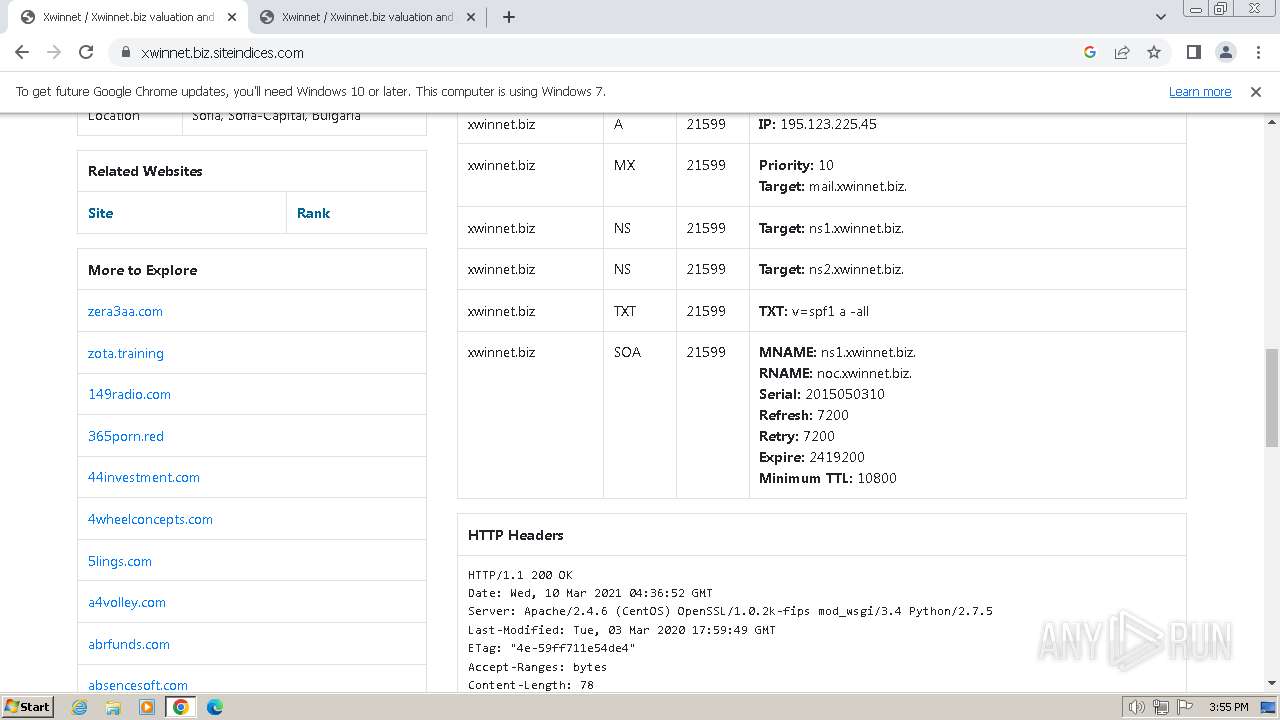Close the second Xwinnet tab
Screen dimensions: 1280x720
tap(471, 17)
